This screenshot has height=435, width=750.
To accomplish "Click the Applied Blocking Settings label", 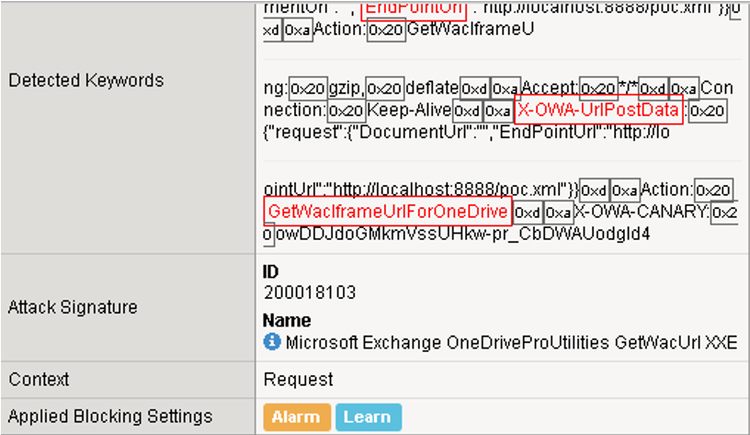I will (110, 416).
